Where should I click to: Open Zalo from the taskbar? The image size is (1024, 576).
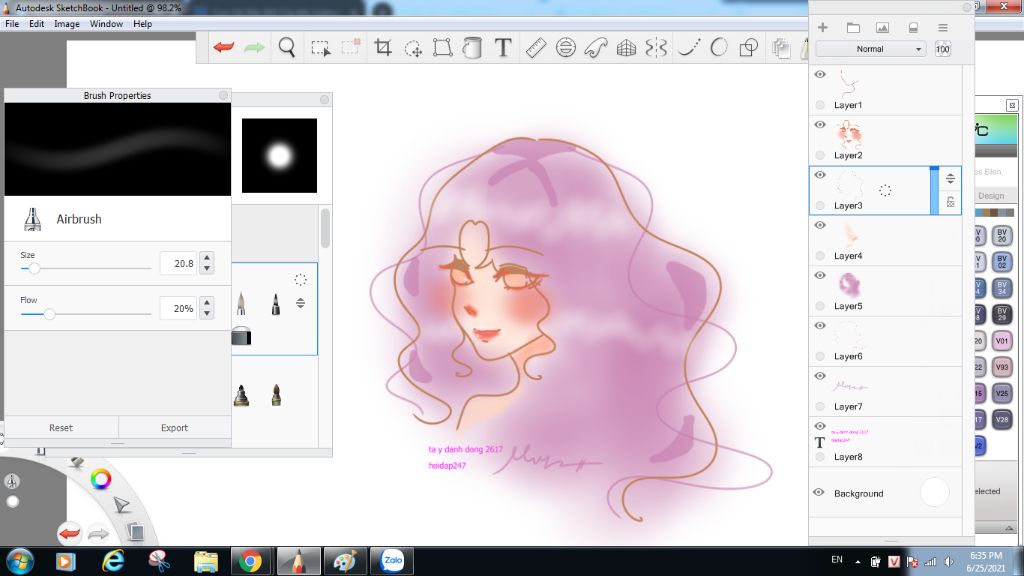coord(392,561)
